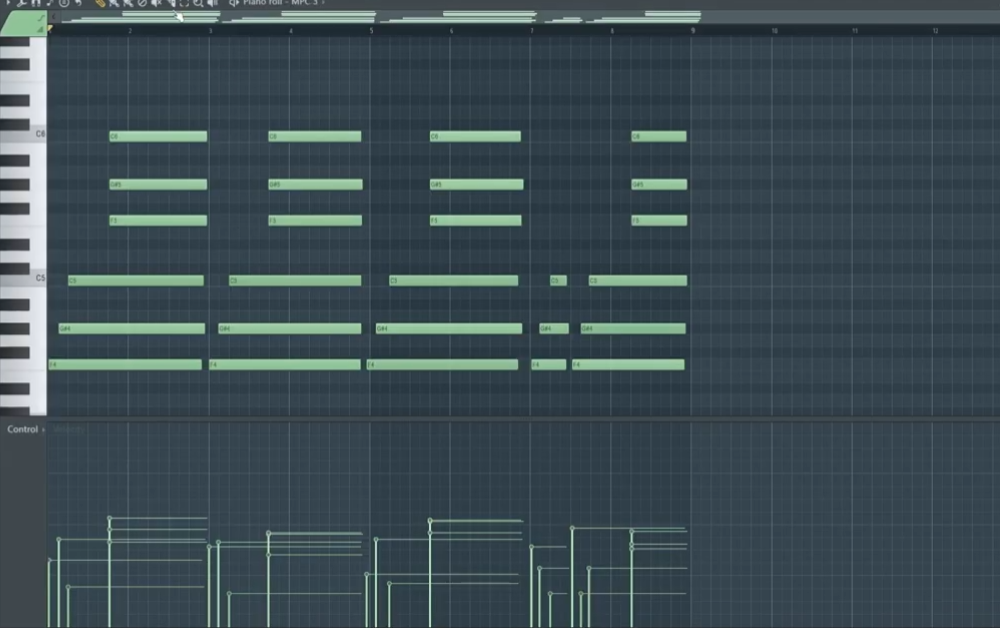Click the orange playhead start marker
Screen dimensions: 1000x628
pos(50,28)
